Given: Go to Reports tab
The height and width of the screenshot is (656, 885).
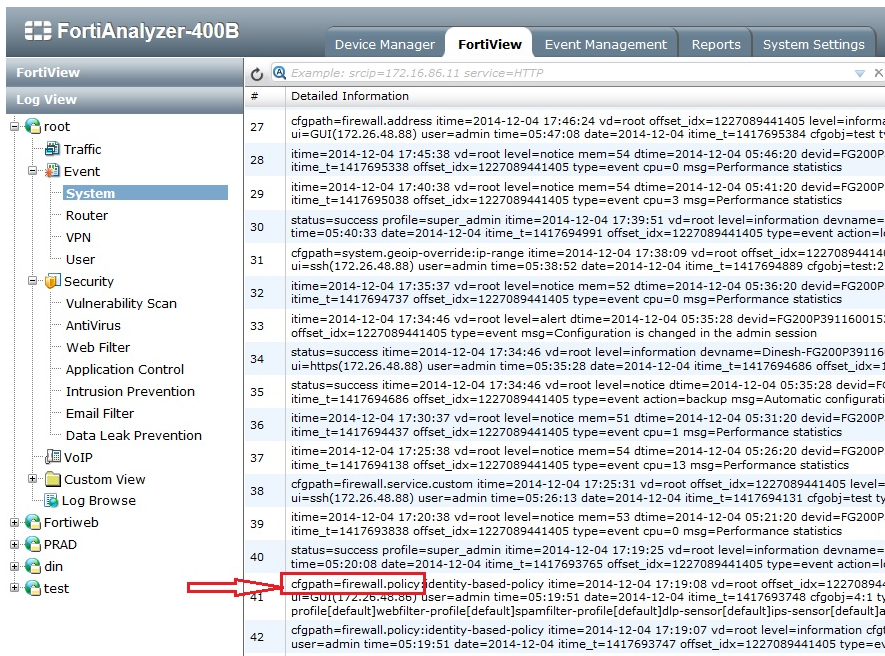Looking at the screenshot, I should (716, 45).
